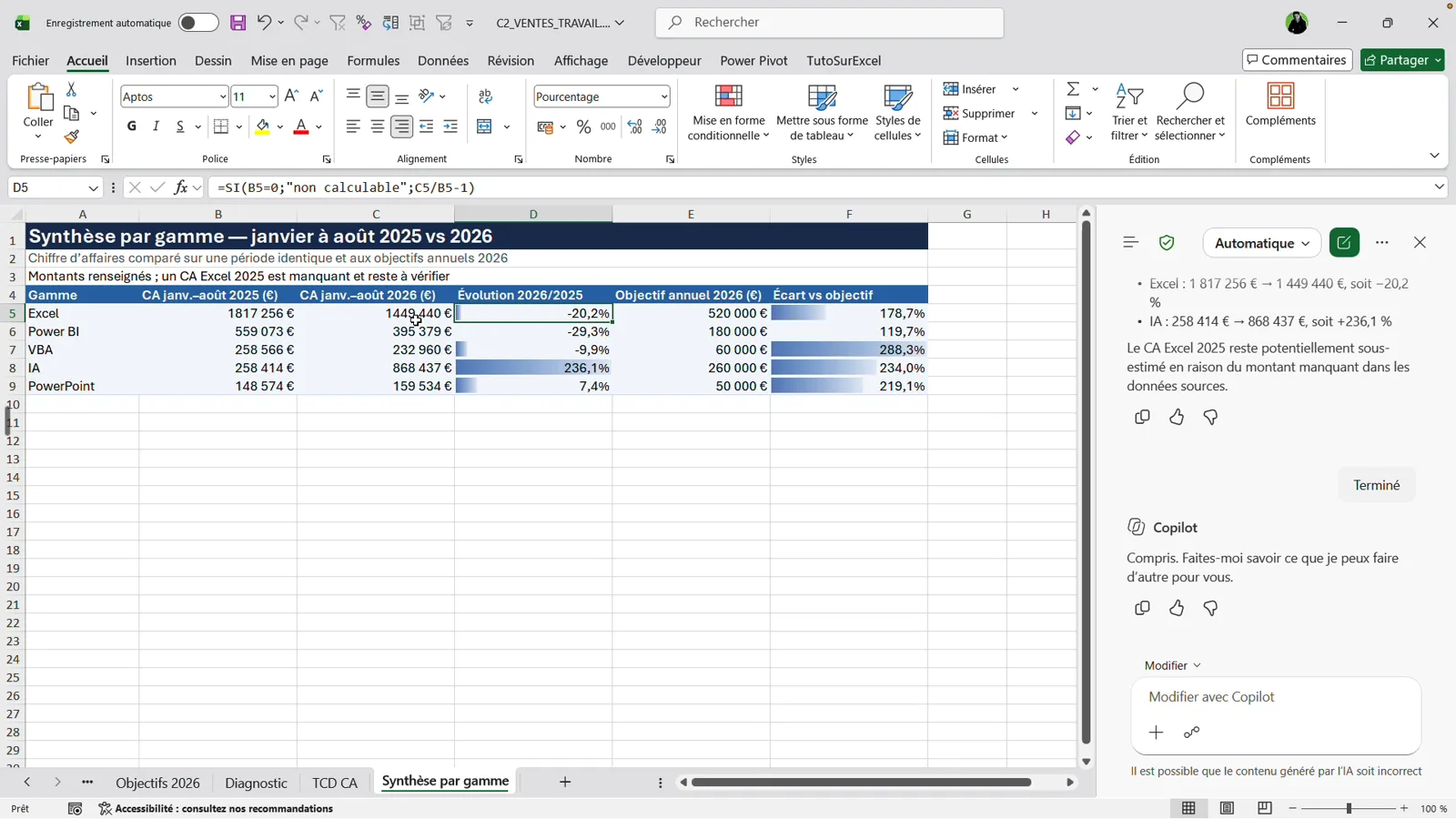
Task: Open Mise en forme conditionnelle
Action: [728, 113]
